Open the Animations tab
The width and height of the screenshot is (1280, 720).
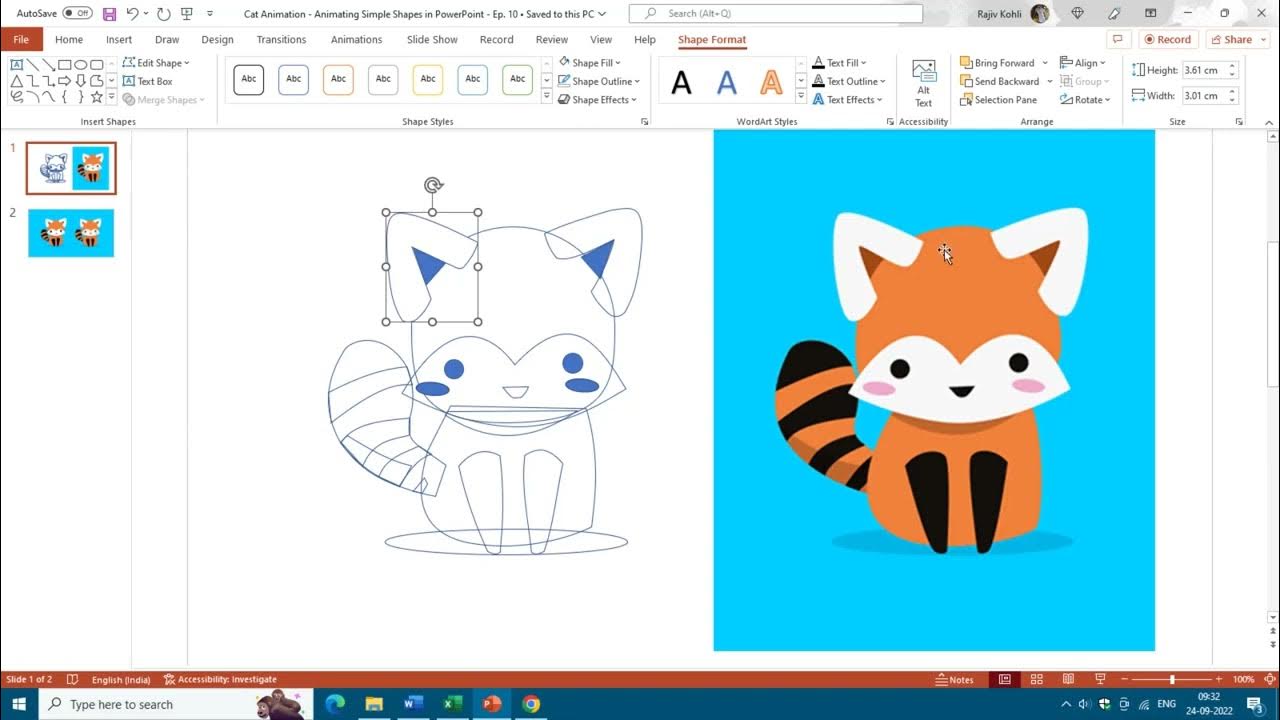point(356,40)
